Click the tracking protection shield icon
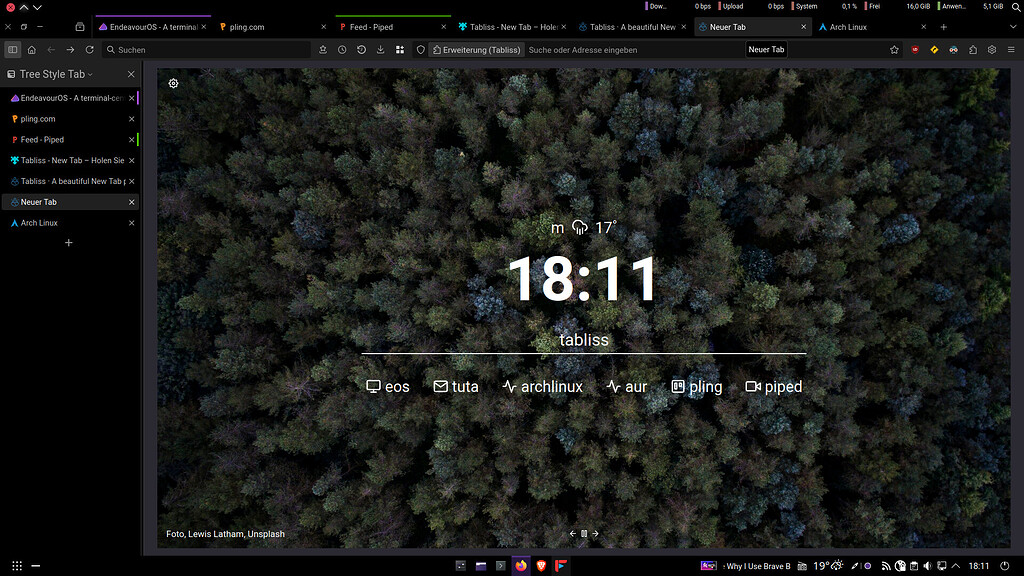1024x576 pixels. point(421,49)
